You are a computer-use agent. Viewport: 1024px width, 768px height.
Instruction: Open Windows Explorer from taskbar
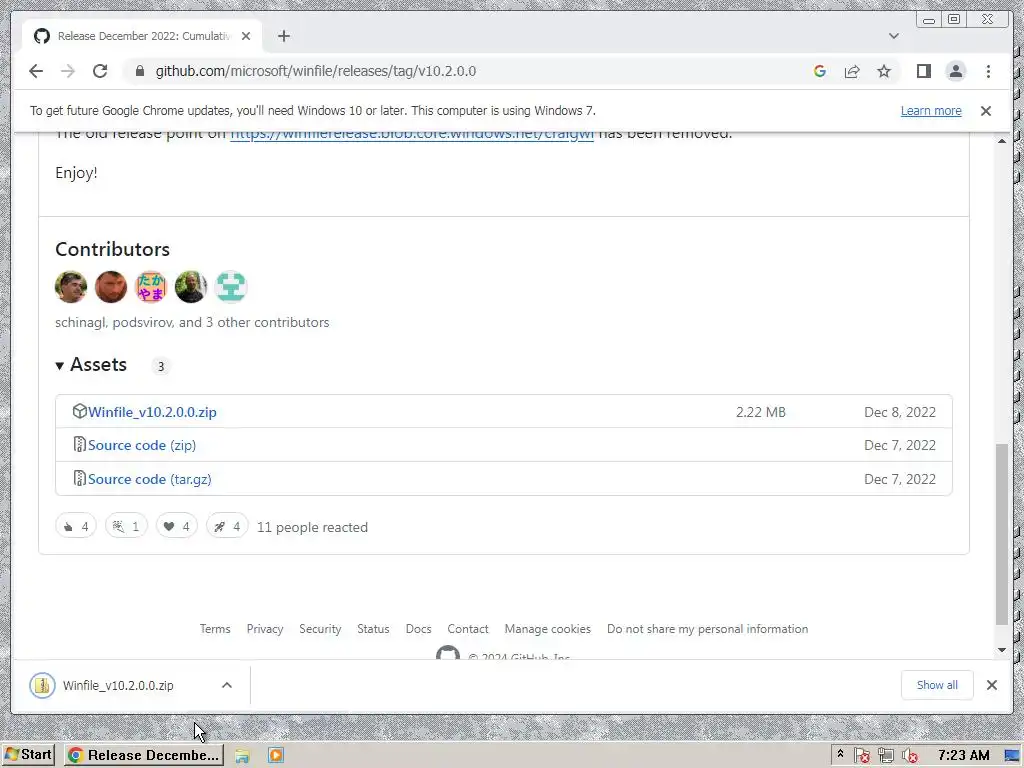tap(242, 756)
